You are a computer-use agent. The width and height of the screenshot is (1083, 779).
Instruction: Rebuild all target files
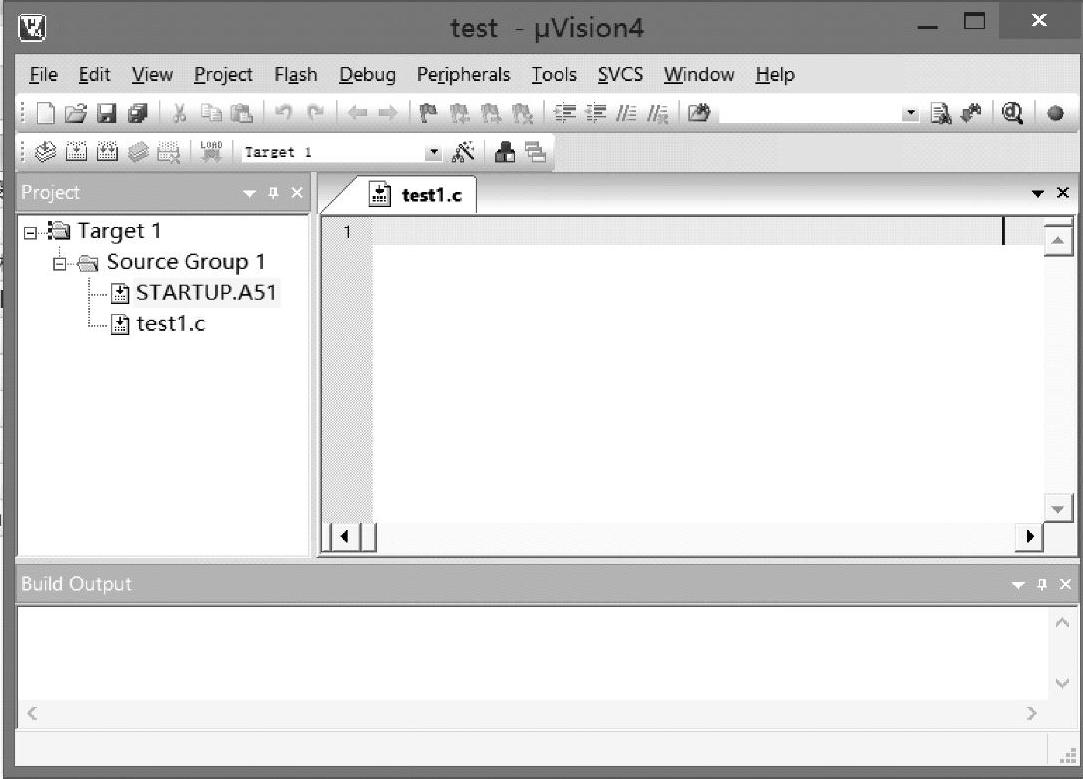107,151
